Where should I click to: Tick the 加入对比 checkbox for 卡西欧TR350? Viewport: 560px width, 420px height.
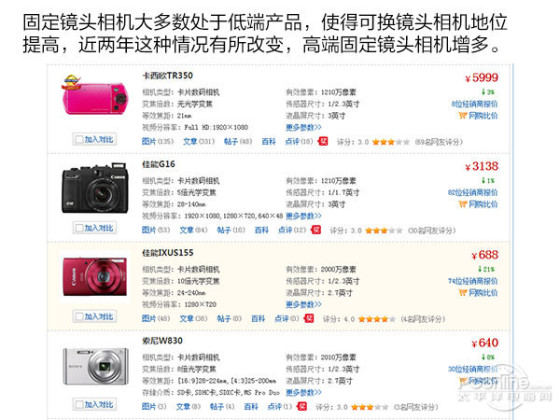[79, 139]
